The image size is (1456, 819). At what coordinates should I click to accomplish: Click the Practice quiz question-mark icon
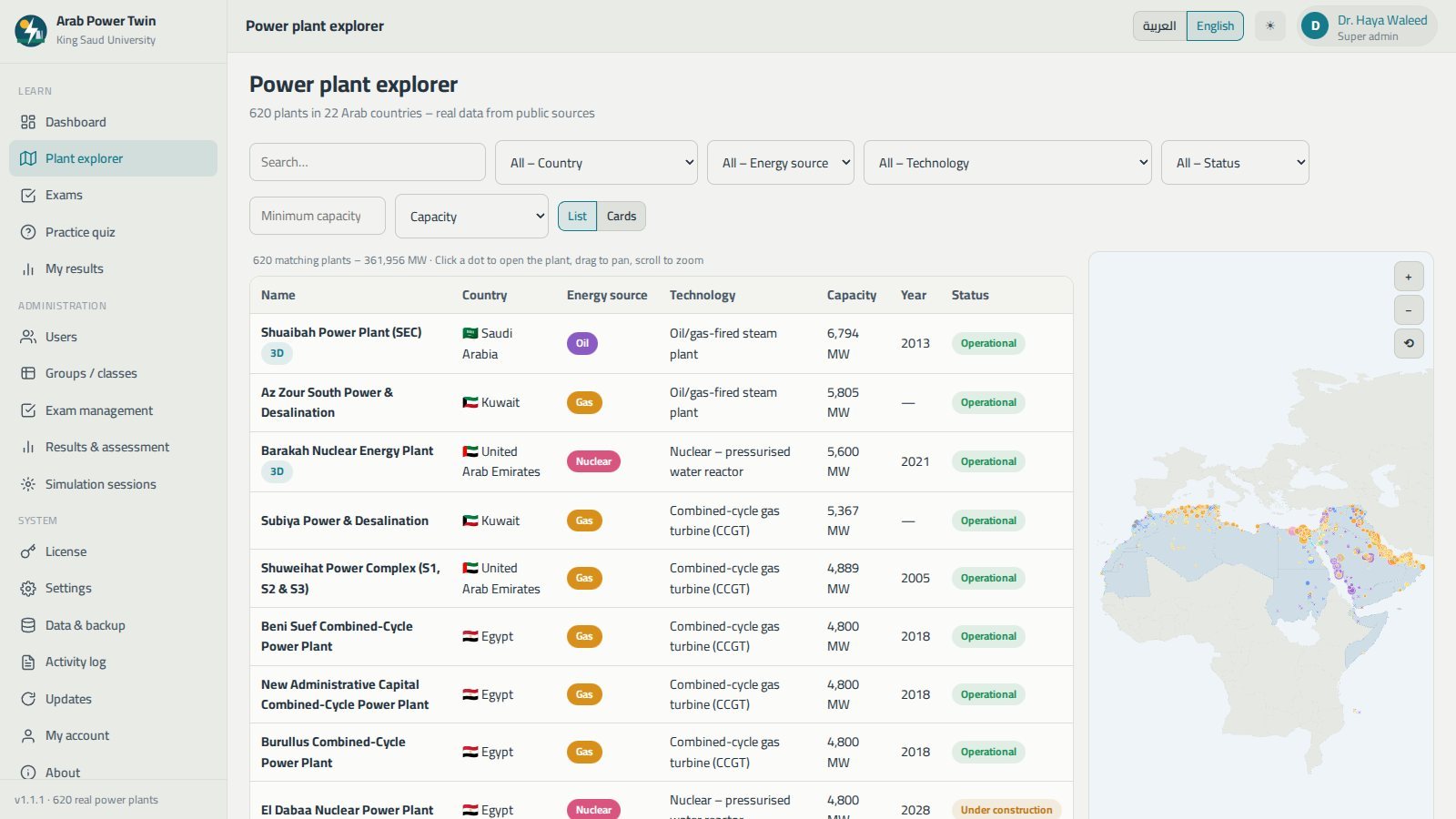point(28,232)
